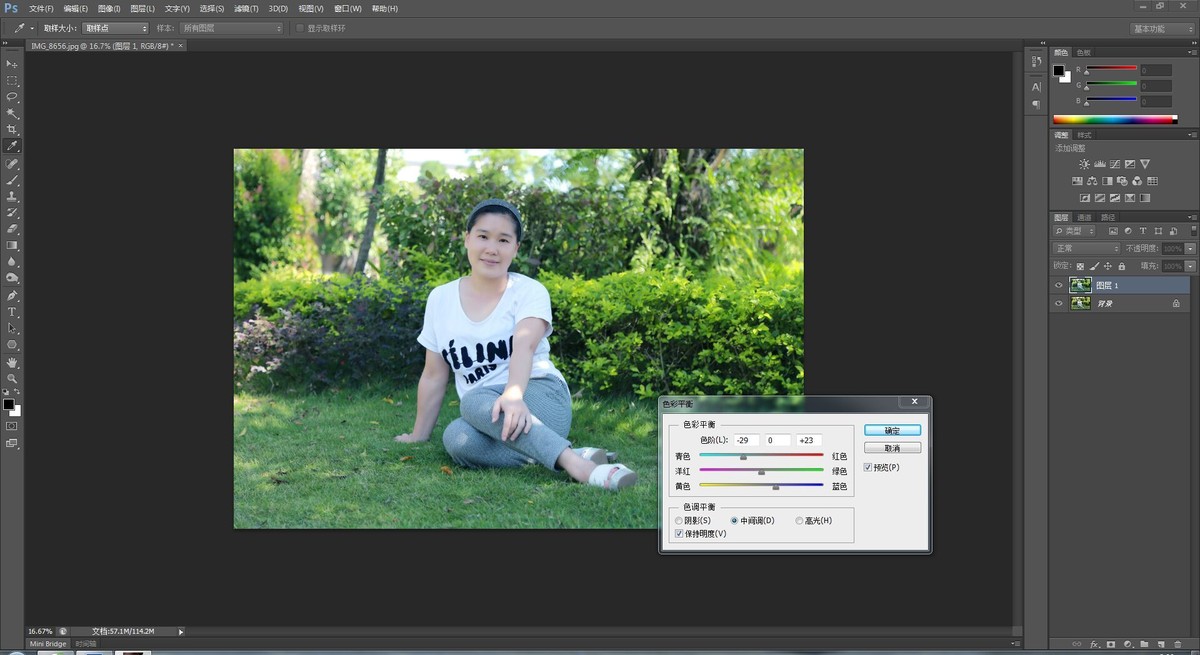The height and width of the screenshot is (655, 1200).
Task: Click the first 色阶 input field showing -29
Action: [x=745, y=440]
